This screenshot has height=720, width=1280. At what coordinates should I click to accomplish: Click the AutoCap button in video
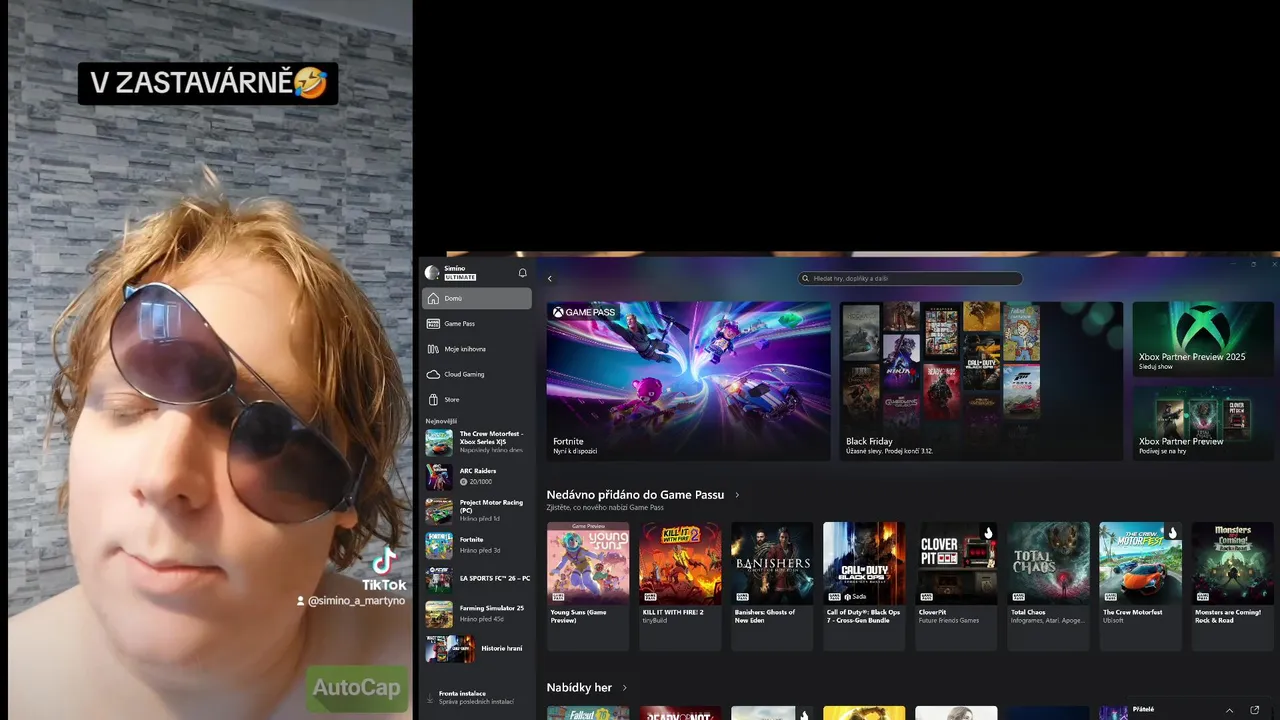(x=356, y=688)
